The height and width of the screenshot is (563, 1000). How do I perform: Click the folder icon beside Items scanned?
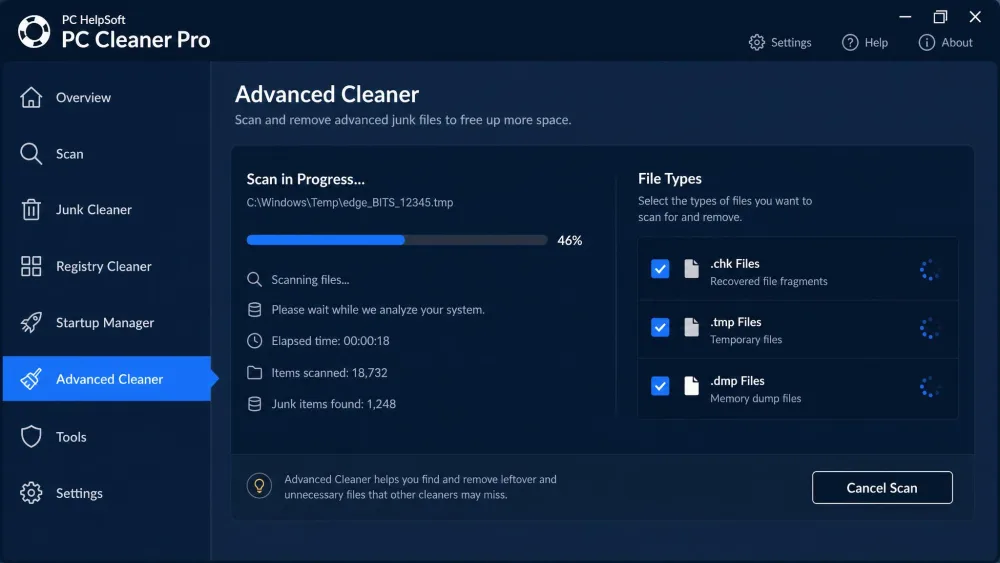tap(254, 372)
